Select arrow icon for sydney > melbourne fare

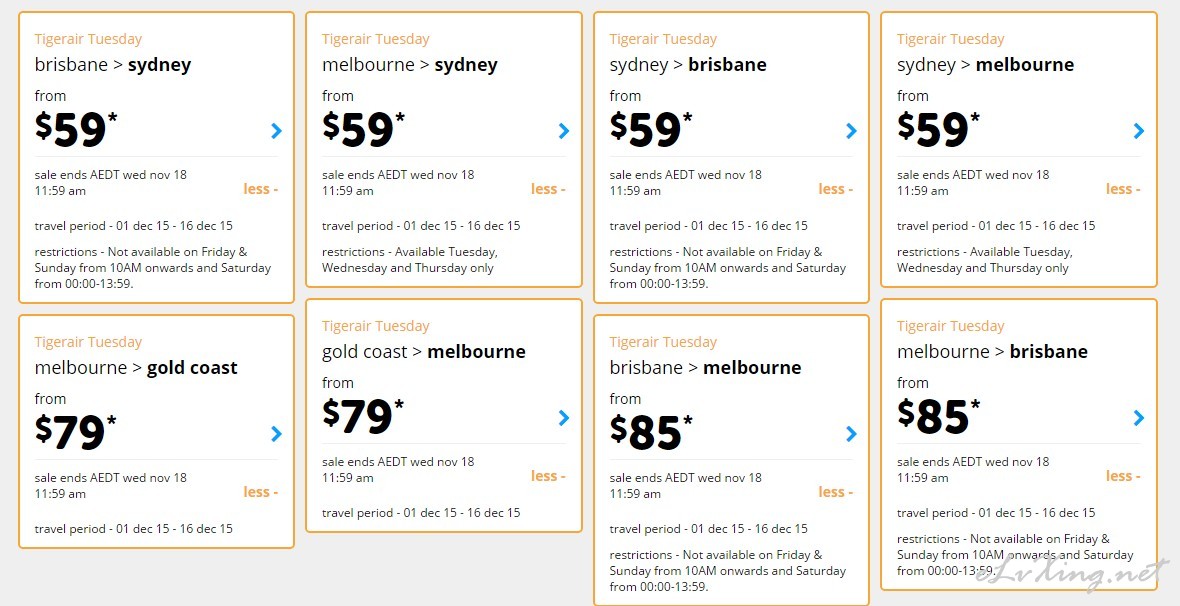coord(1139,131)
